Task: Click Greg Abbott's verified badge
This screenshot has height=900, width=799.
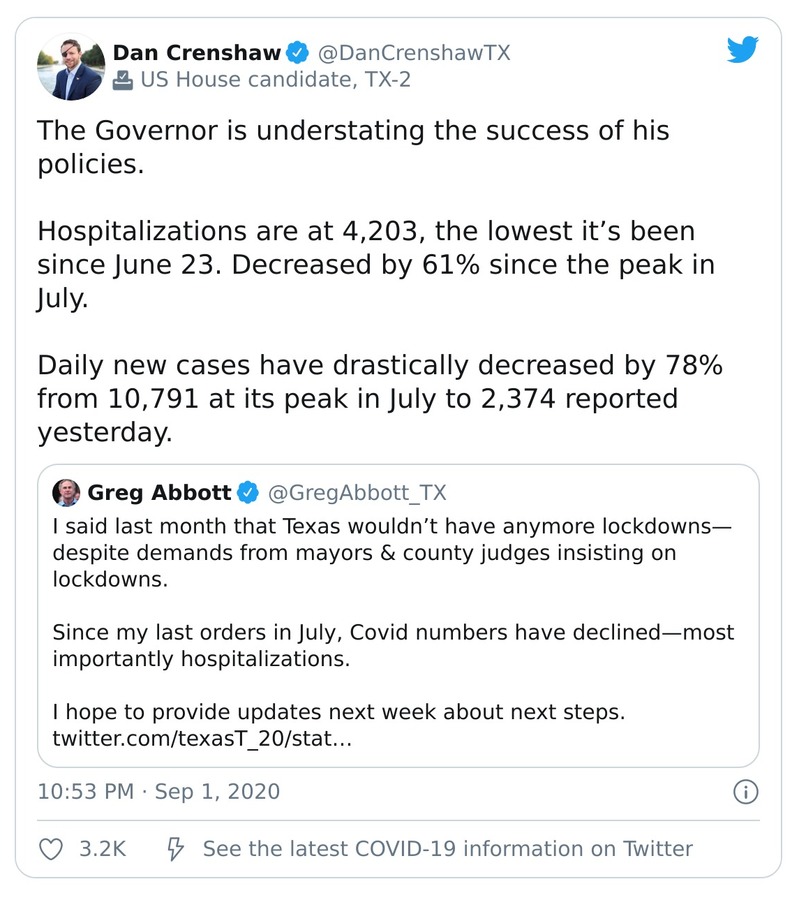Action: (248, 493)
